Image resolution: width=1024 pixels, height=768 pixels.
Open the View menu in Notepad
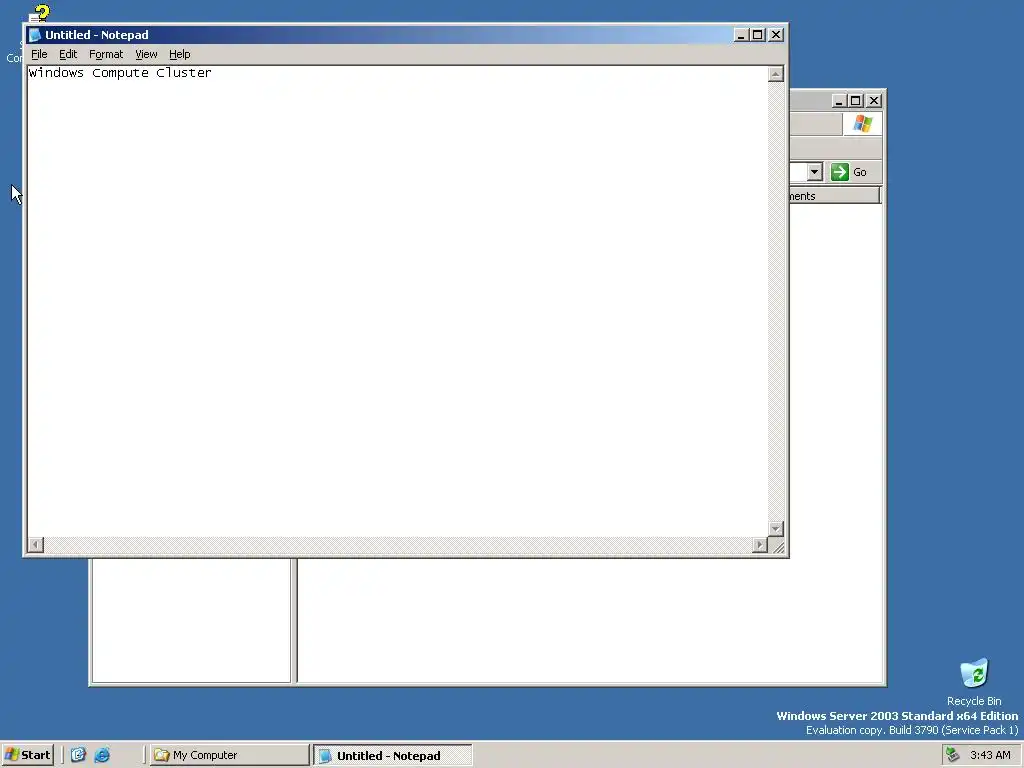(x=146, y=54)
